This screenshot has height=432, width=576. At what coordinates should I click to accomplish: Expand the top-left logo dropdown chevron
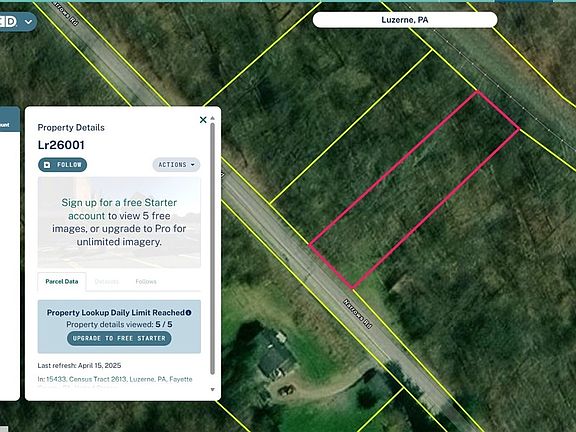(x=28, y=22)
